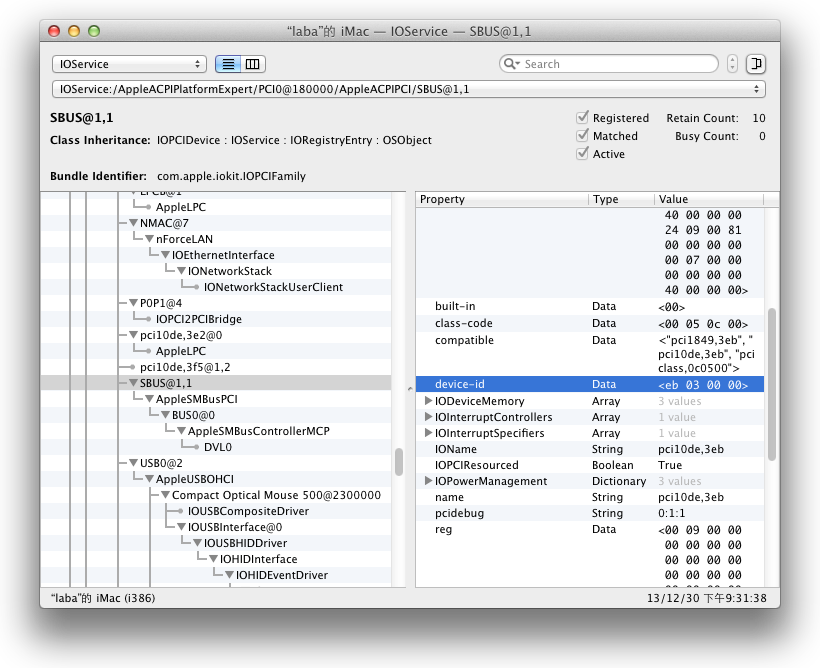
Task: Select the pci10de,3f5@1,2 tree item
Action: (x=185, y=367)
